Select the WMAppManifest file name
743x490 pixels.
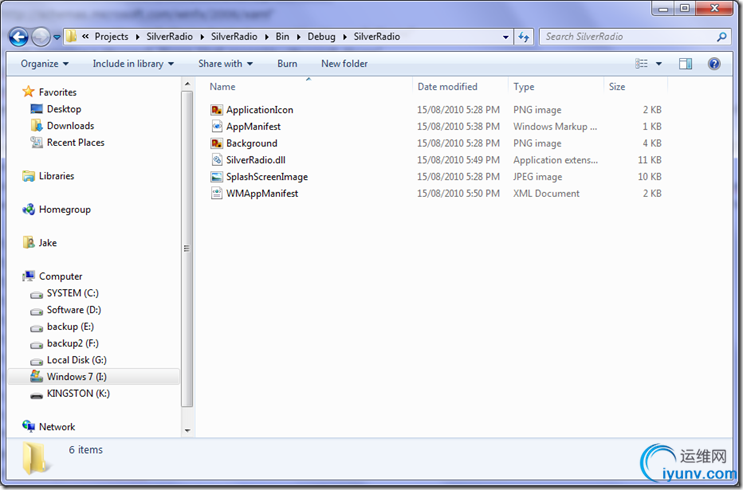262,193
